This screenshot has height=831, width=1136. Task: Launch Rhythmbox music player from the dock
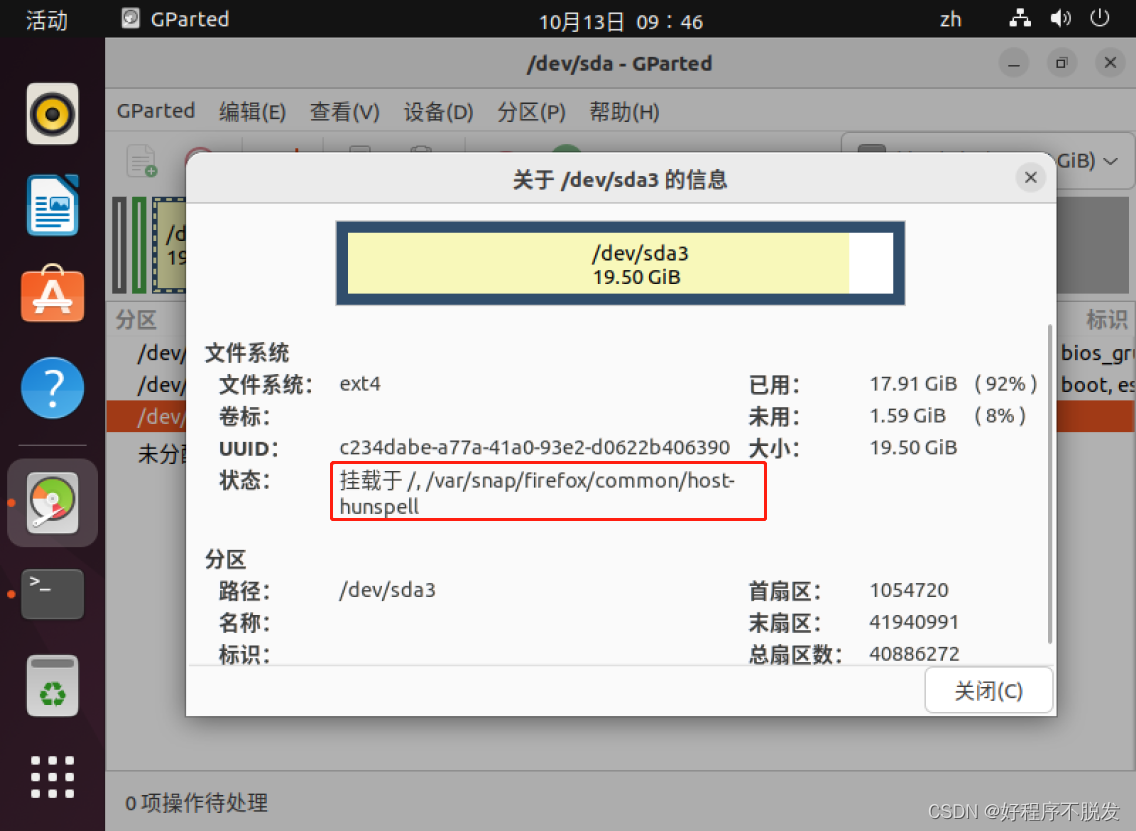point(51,113)
